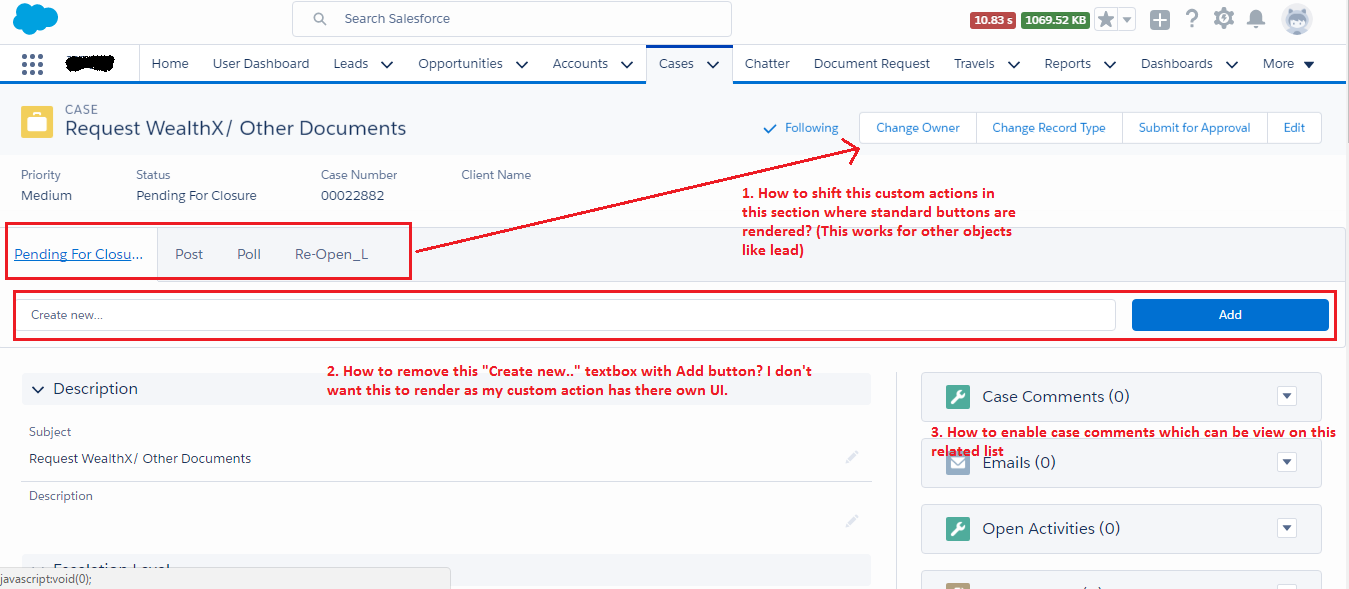Open the Setup gear icon
The width and height of the screenshot is (1349, 589).
(1224, 19)
